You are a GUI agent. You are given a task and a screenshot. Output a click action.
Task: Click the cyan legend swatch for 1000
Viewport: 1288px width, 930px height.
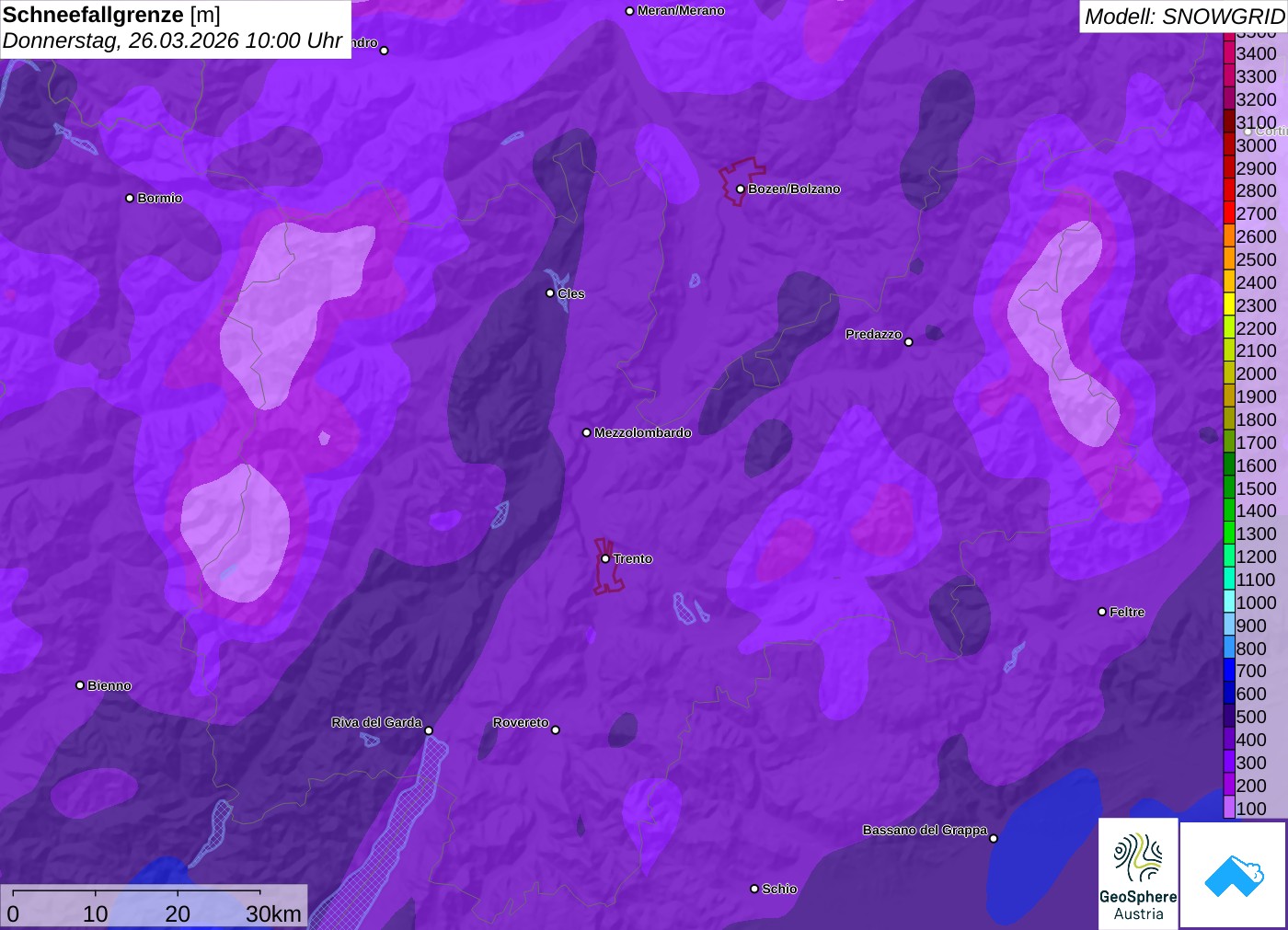pos(1229,602)
